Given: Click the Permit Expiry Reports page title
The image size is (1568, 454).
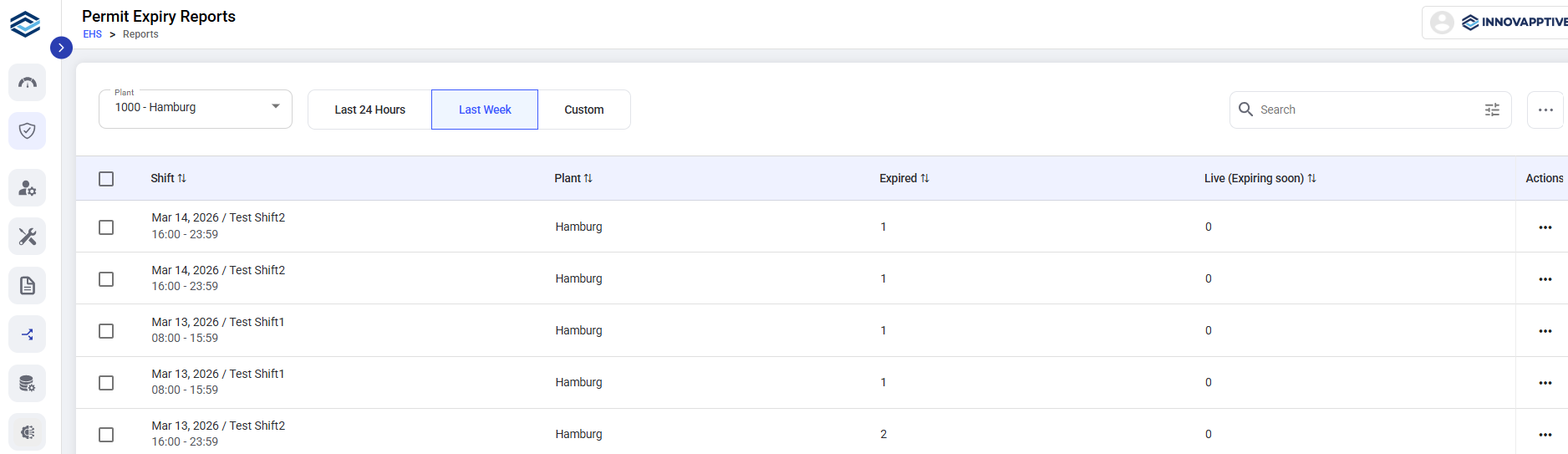Looking at the screenshot, I should coord(159,16).
